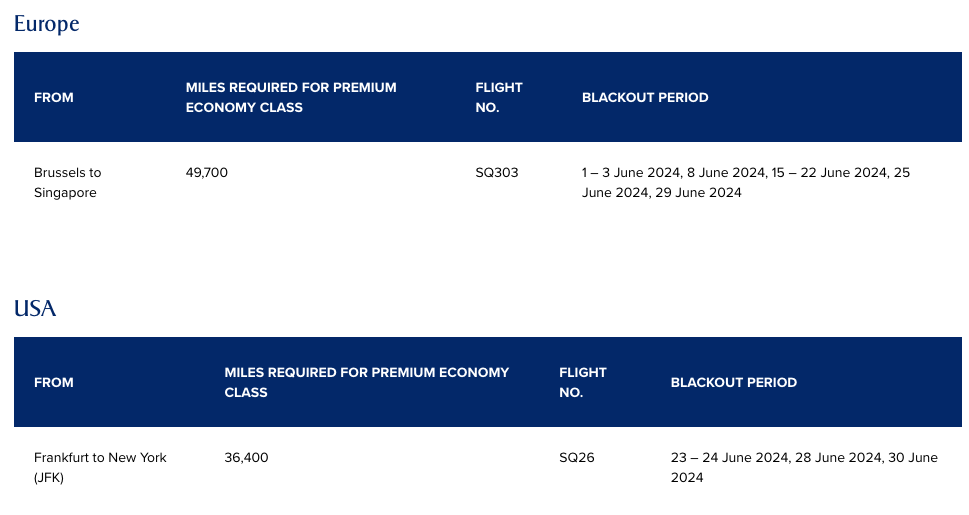The image size is (969, 515).
Task: Select flight number SQ26
Action: pyautogui.click(x=577, y=458)
